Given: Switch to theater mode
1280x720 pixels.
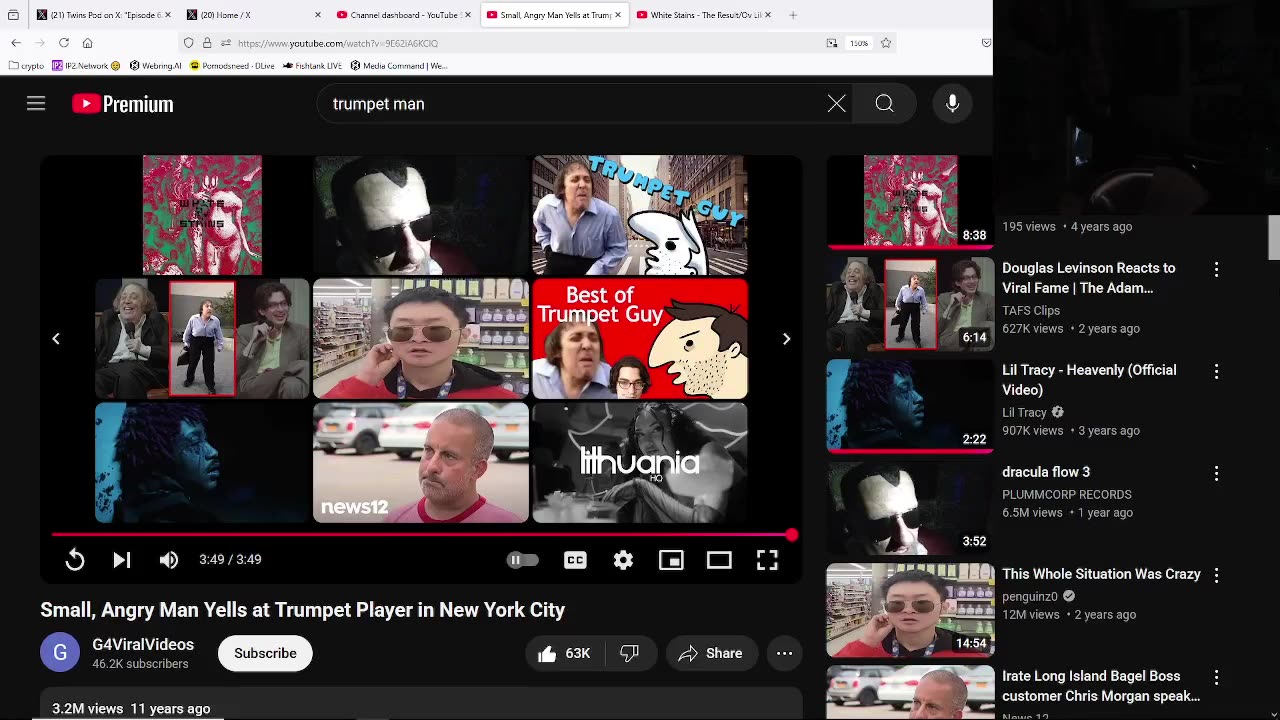Looking at the screenshot, I should click(719, 560).
